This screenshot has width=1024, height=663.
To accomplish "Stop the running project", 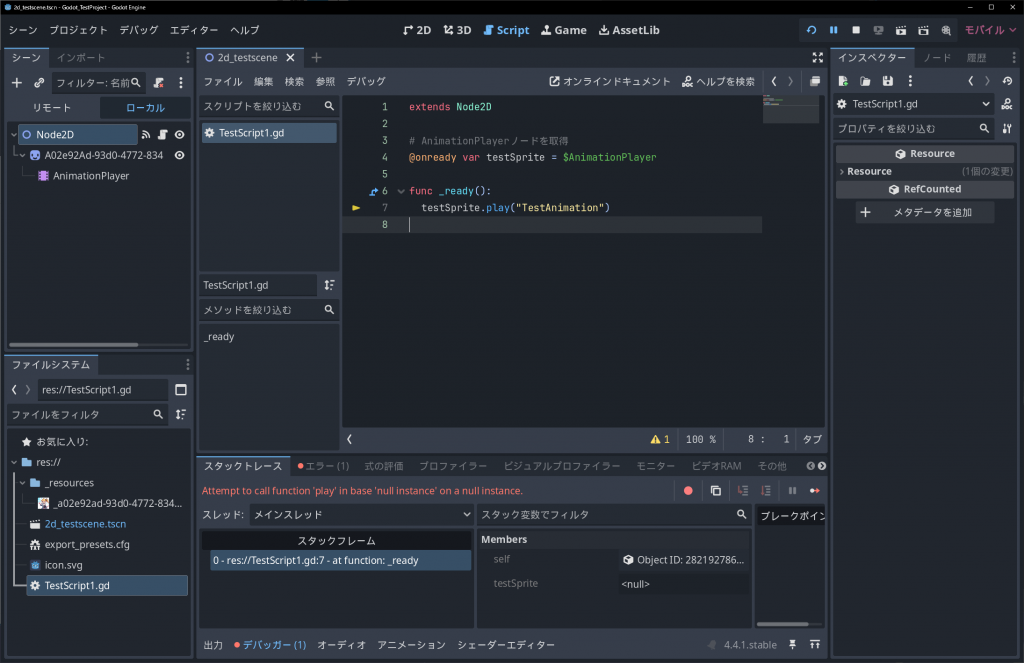I will (x=856, y=30).
